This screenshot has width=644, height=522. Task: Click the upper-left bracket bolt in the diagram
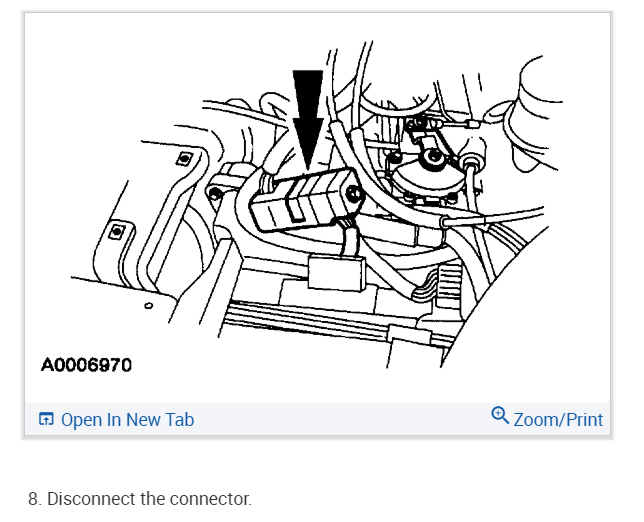pos(185,158)
